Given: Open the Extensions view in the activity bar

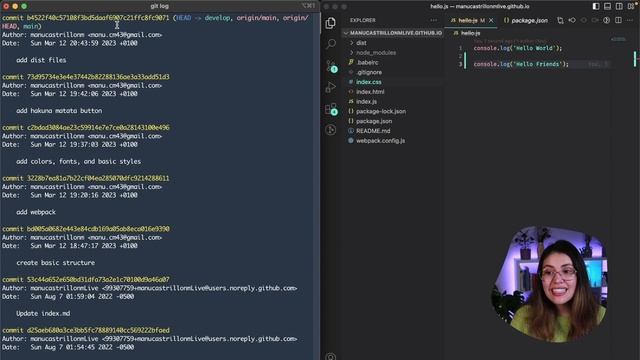Looking at the screenshot, I should pos(331,109).
